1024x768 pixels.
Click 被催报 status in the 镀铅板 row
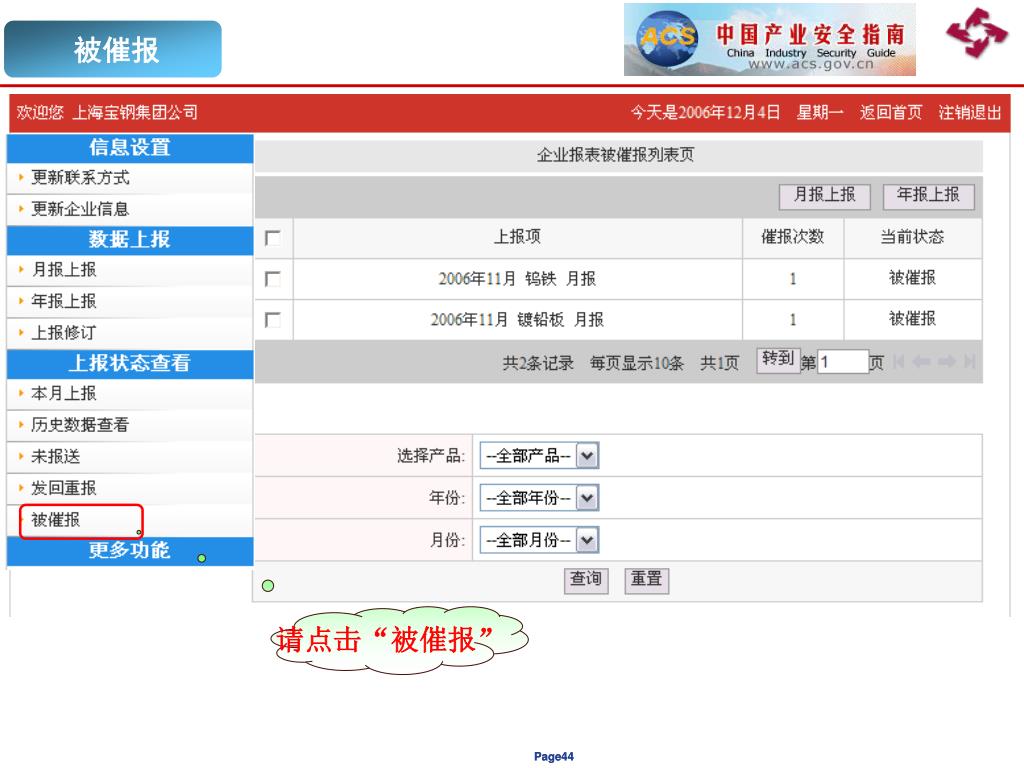(912, 319)
